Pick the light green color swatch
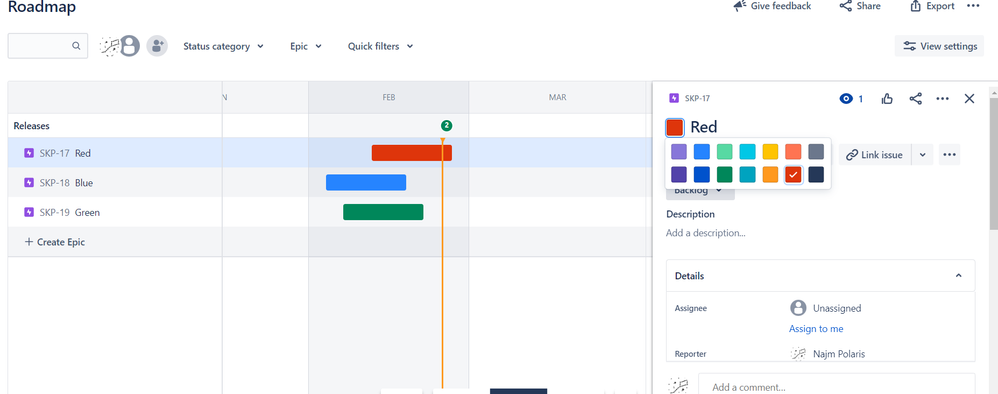 pos(725,151)
